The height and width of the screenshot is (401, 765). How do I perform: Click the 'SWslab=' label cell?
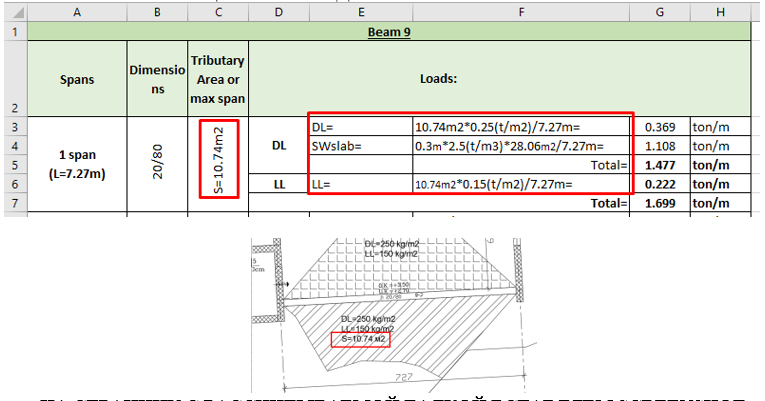pyautogui.click(x=360, y=146)
